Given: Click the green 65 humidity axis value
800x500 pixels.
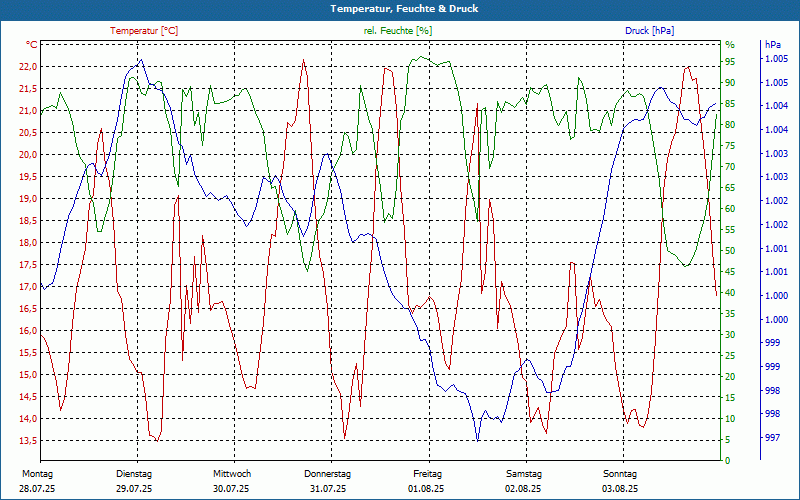Looking at the screenshot, I should pos(730,187).
